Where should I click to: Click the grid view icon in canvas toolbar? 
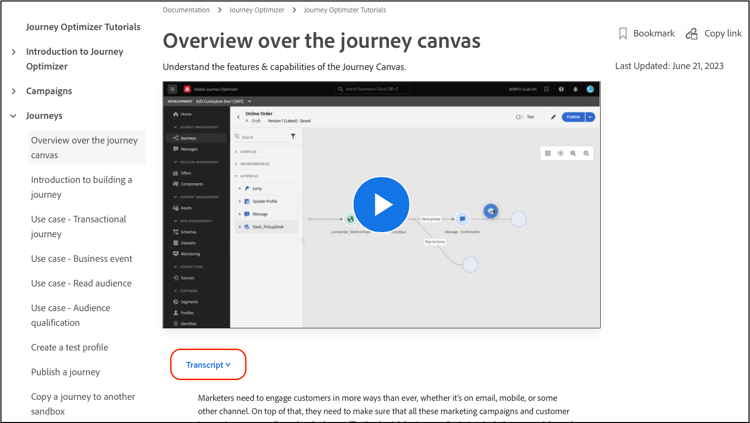pyautogui.click(x=548, y=153)
